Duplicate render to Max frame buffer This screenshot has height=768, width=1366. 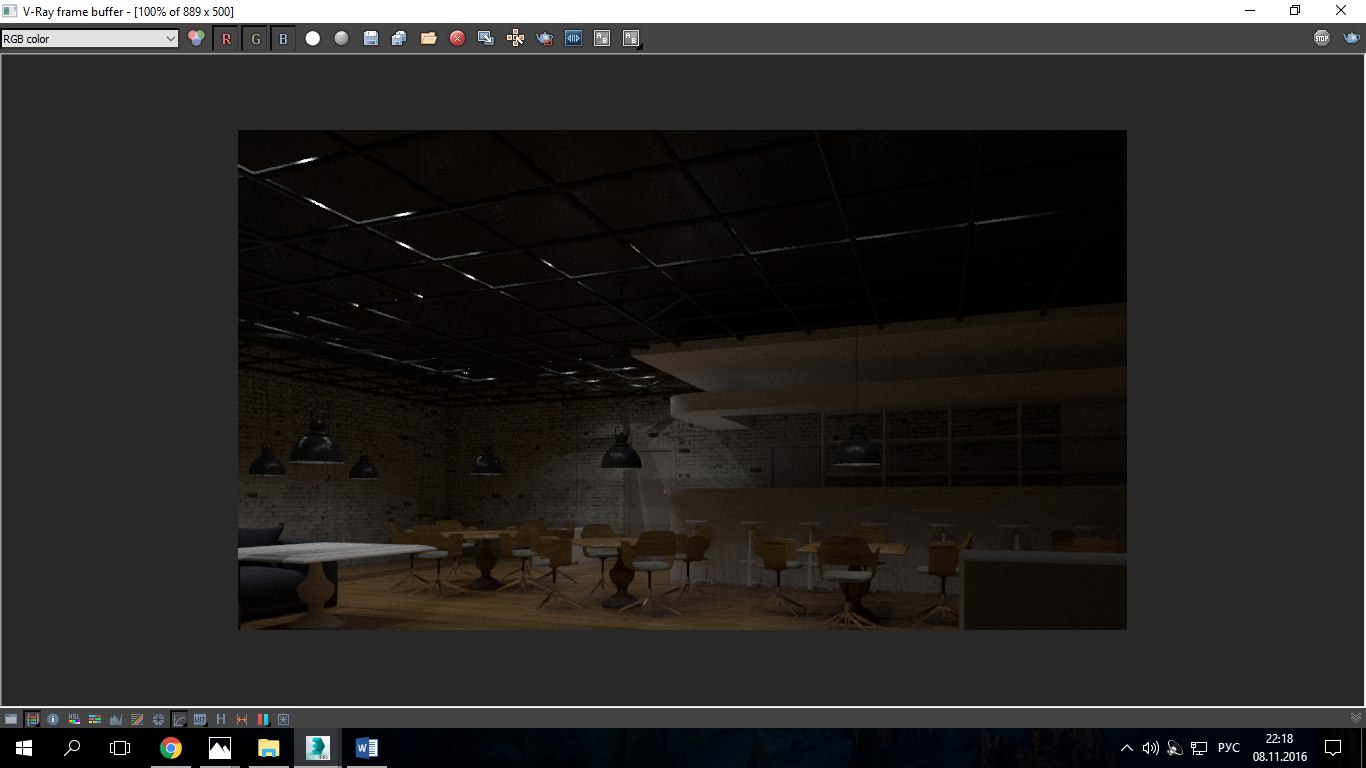486,39
